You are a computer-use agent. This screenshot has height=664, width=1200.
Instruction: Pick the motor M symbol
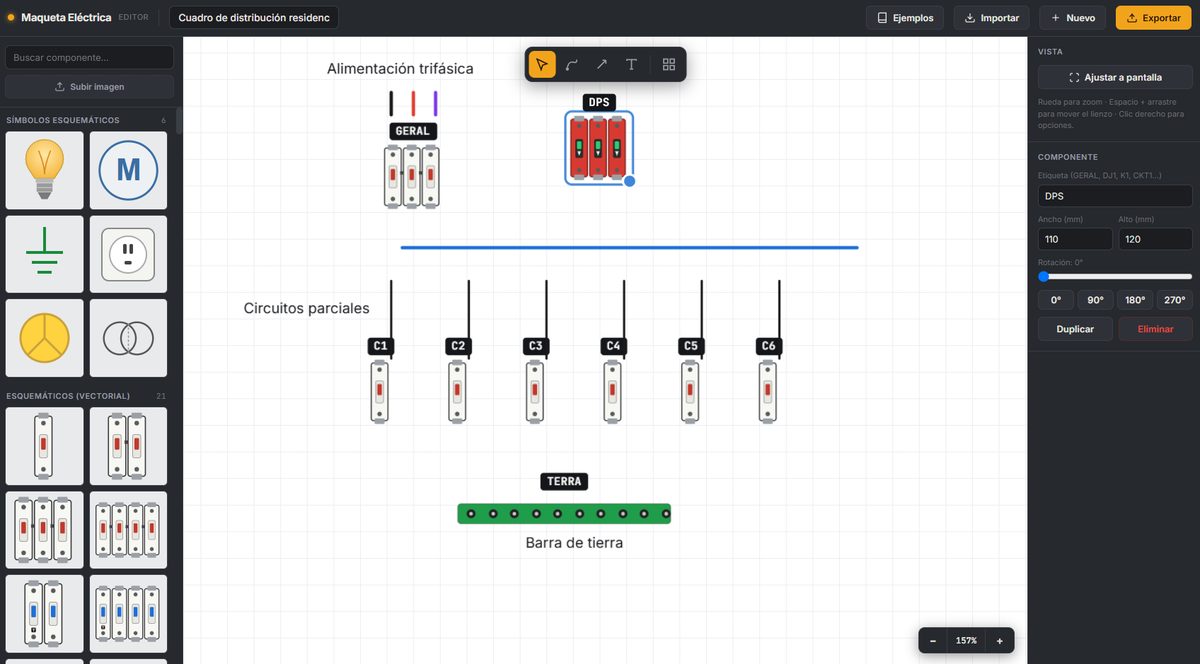point(128,170)
